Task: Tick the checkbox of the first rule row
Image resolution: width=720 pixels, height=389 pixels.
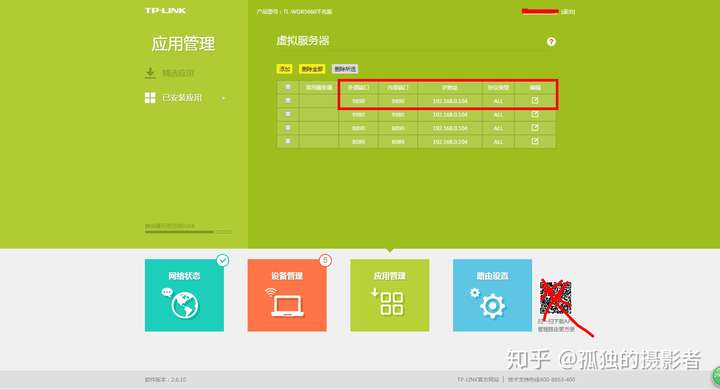Action: (x=288, y=101)
